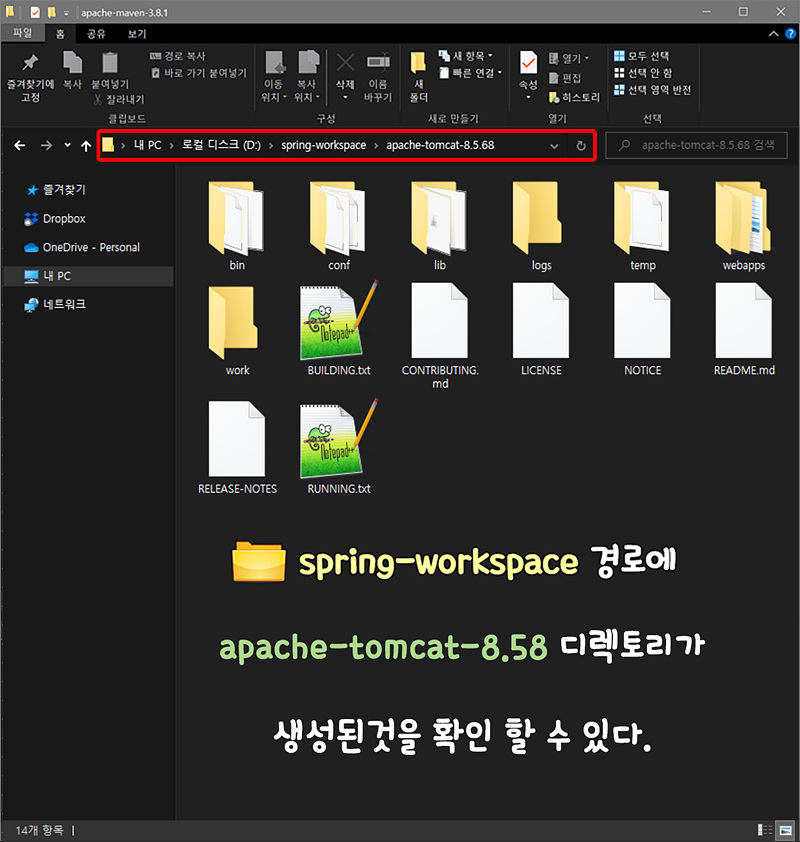The width and height of the screenshot is (800, 842).
Task: Select Dropbox in sidebar
Action: click(x=55, y=219)
